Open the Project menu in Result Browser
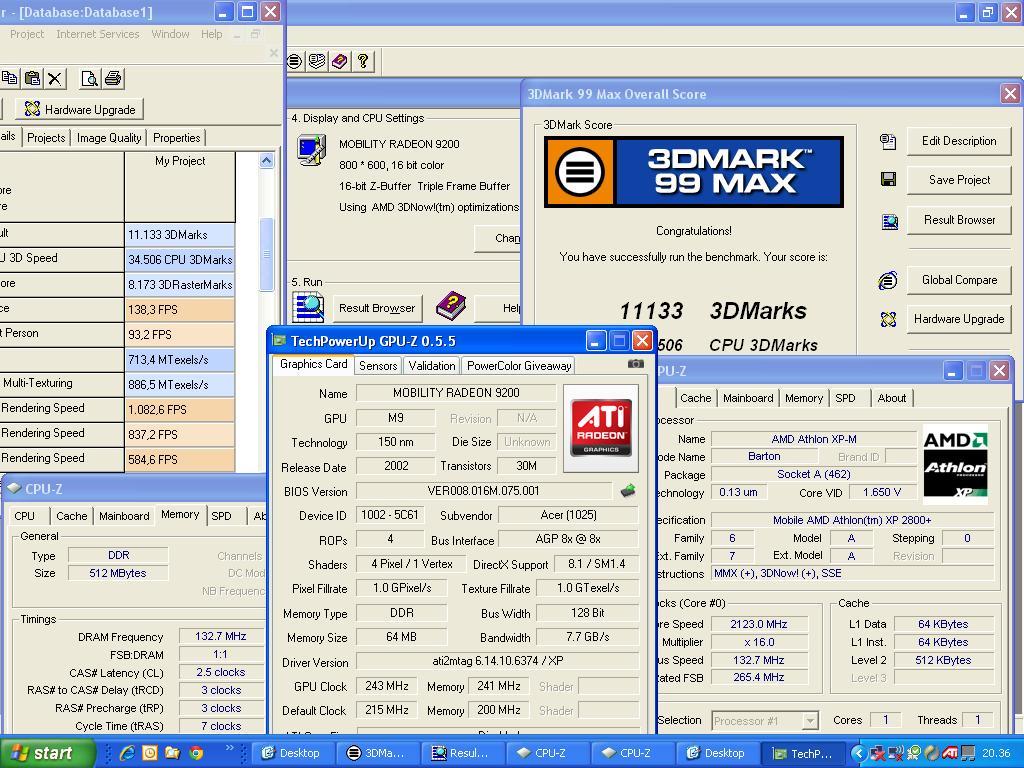 [x=27, y=34]
